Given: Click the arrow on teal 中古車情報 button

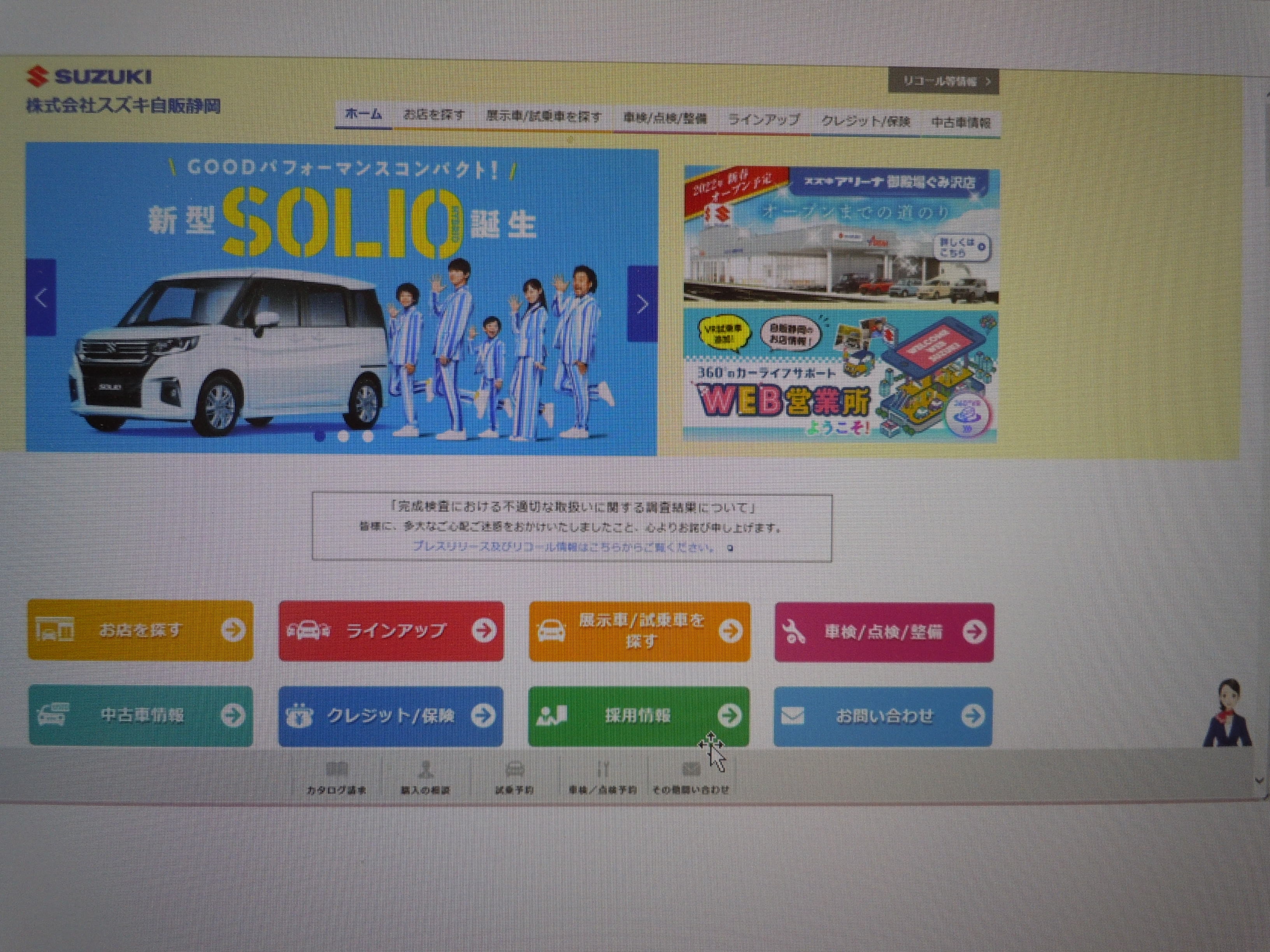Looking at the screenshot, I should [x=233, y=716].
